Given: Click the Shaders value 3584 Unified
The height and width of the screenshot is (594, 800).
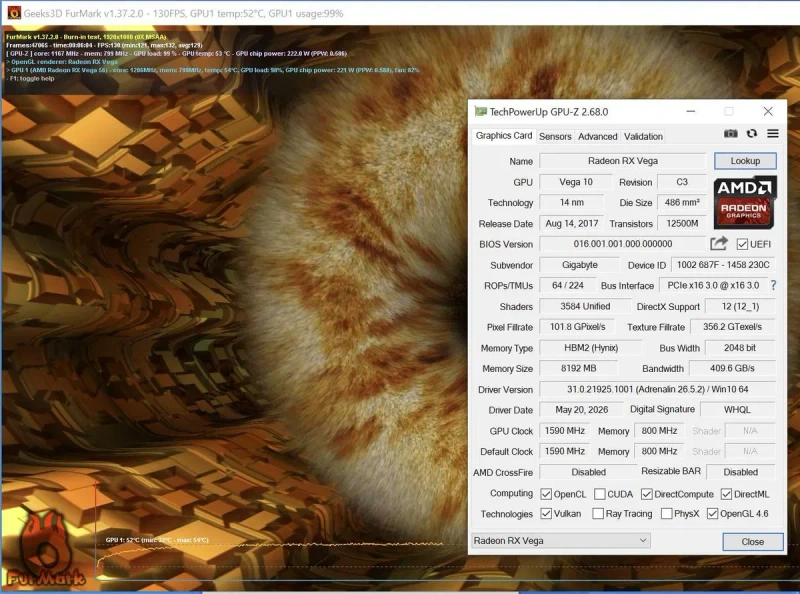Looking at the screenshot, I should tap(585, 306).
